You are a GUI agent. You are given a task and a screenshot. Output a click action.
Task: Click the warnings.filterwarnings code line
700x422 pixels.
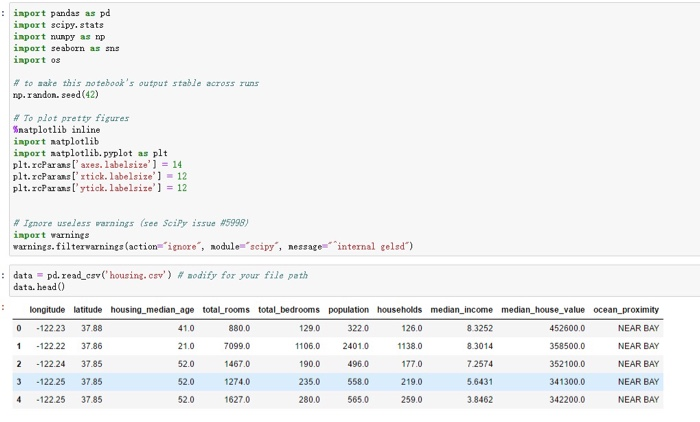point(213,247)
